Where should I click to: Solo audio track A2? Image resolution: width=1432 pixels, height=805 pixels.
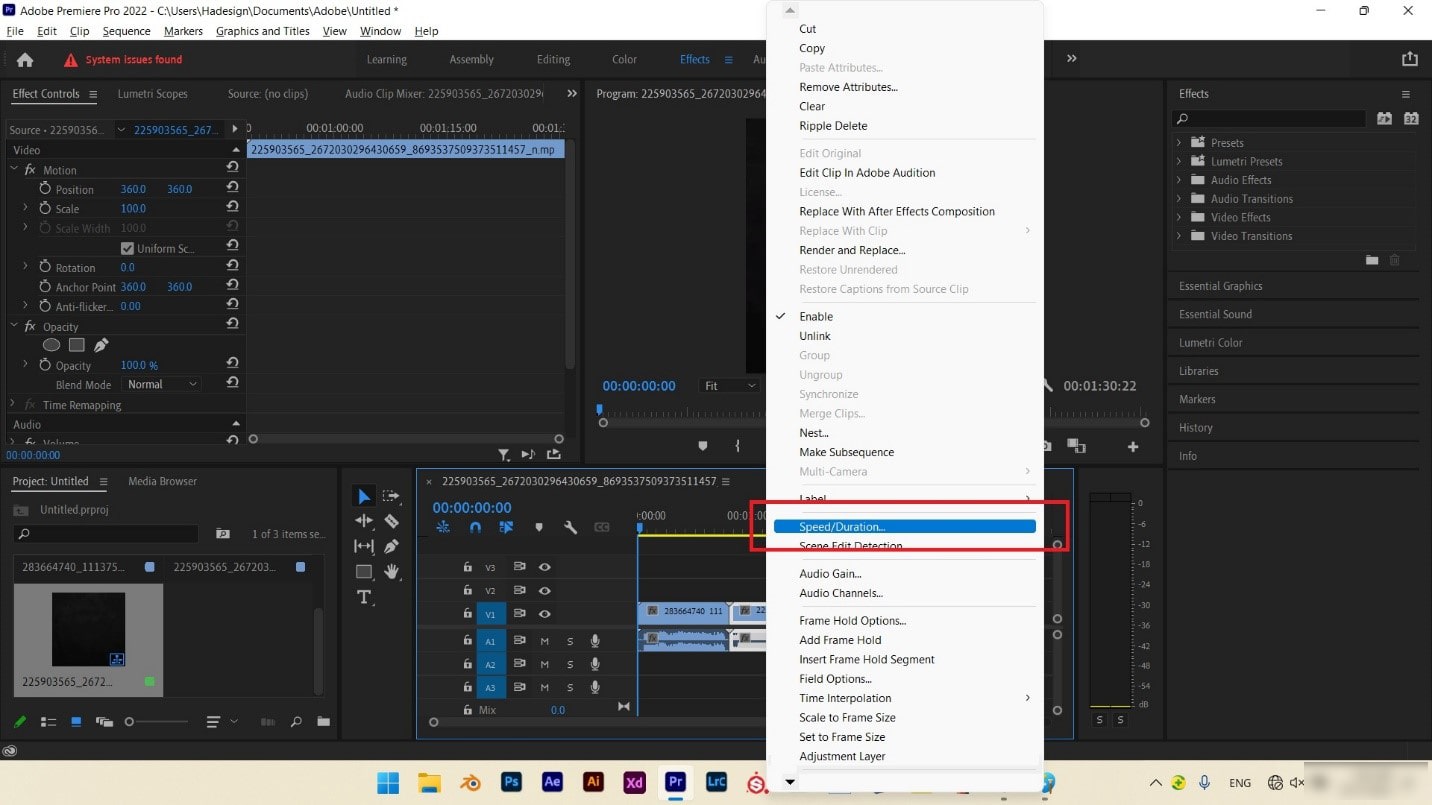(570, 664)
